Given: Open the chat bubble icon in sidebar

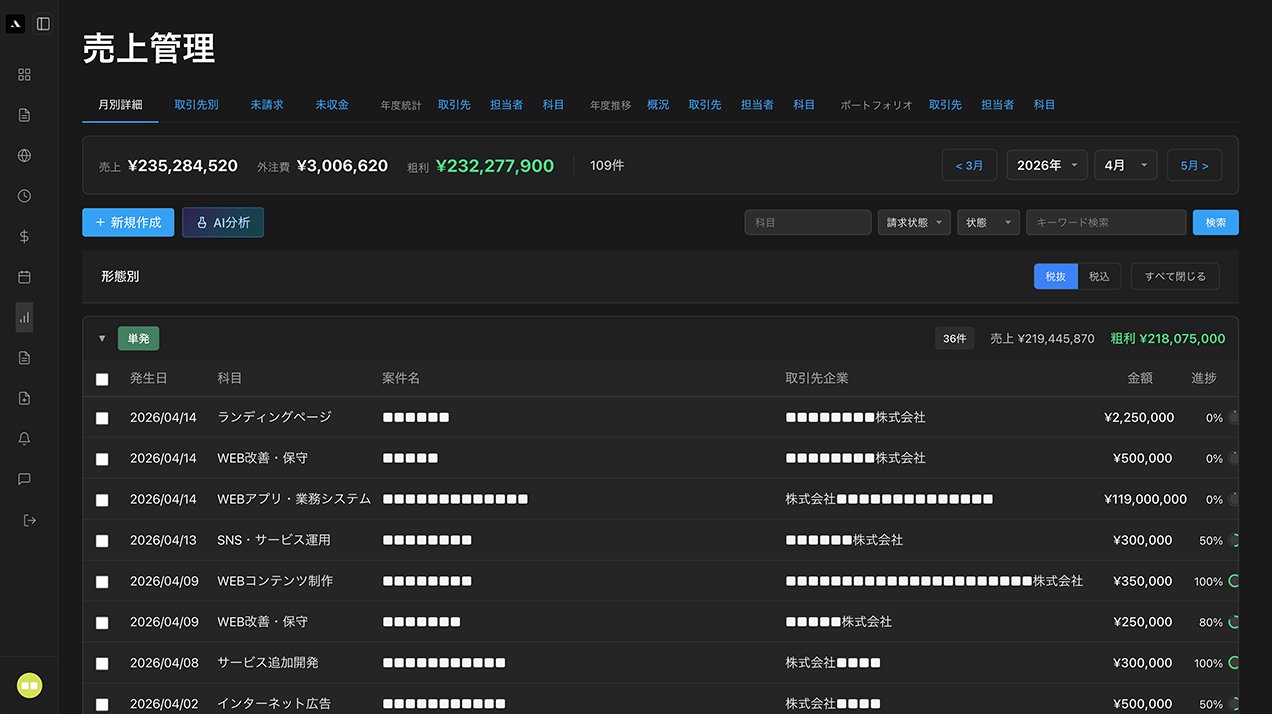Looking at the screenshot, I should 25,479.
